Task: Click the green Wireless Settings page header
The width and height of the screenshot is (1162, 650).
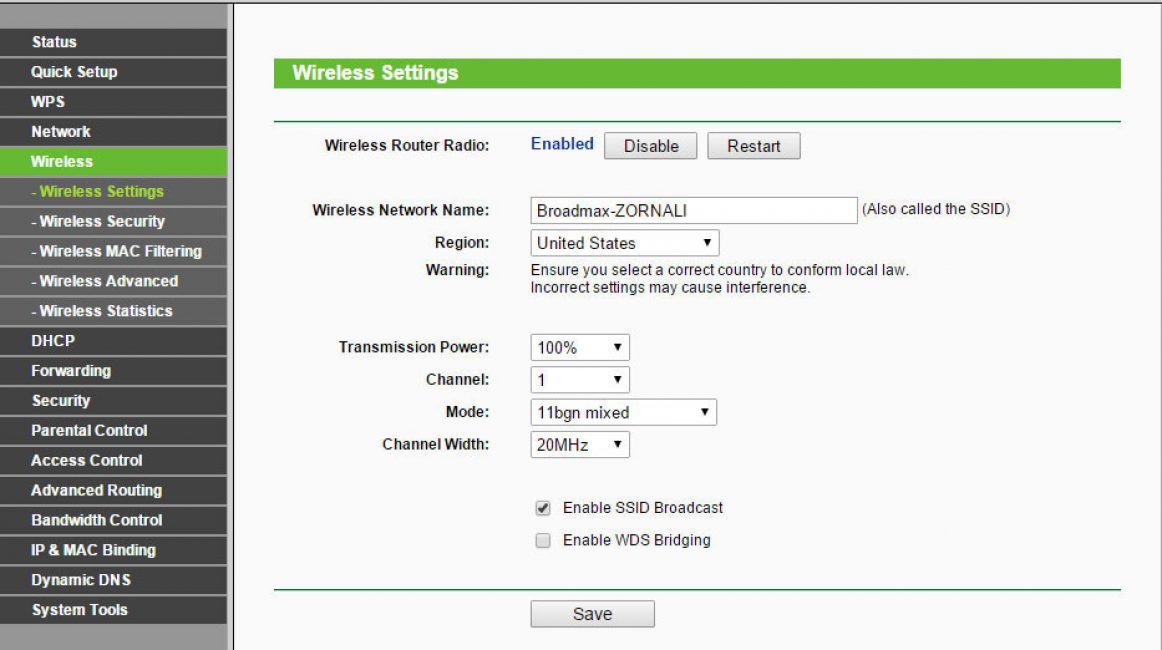Action: click(x=697, y=73)
